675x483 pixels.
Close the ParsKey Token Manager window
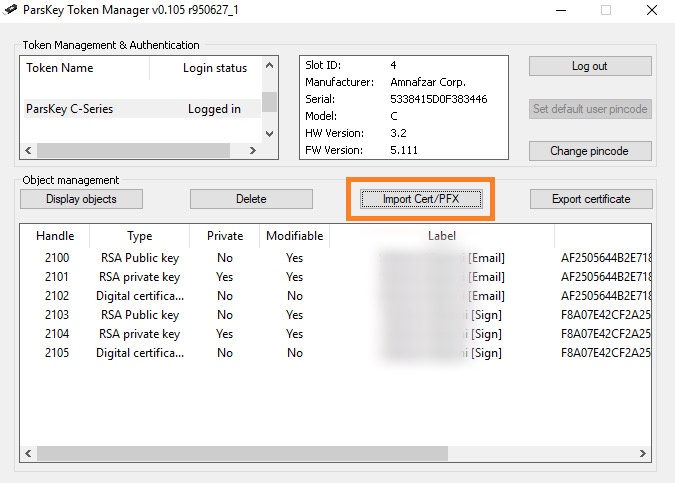click(x=652, y=10)
